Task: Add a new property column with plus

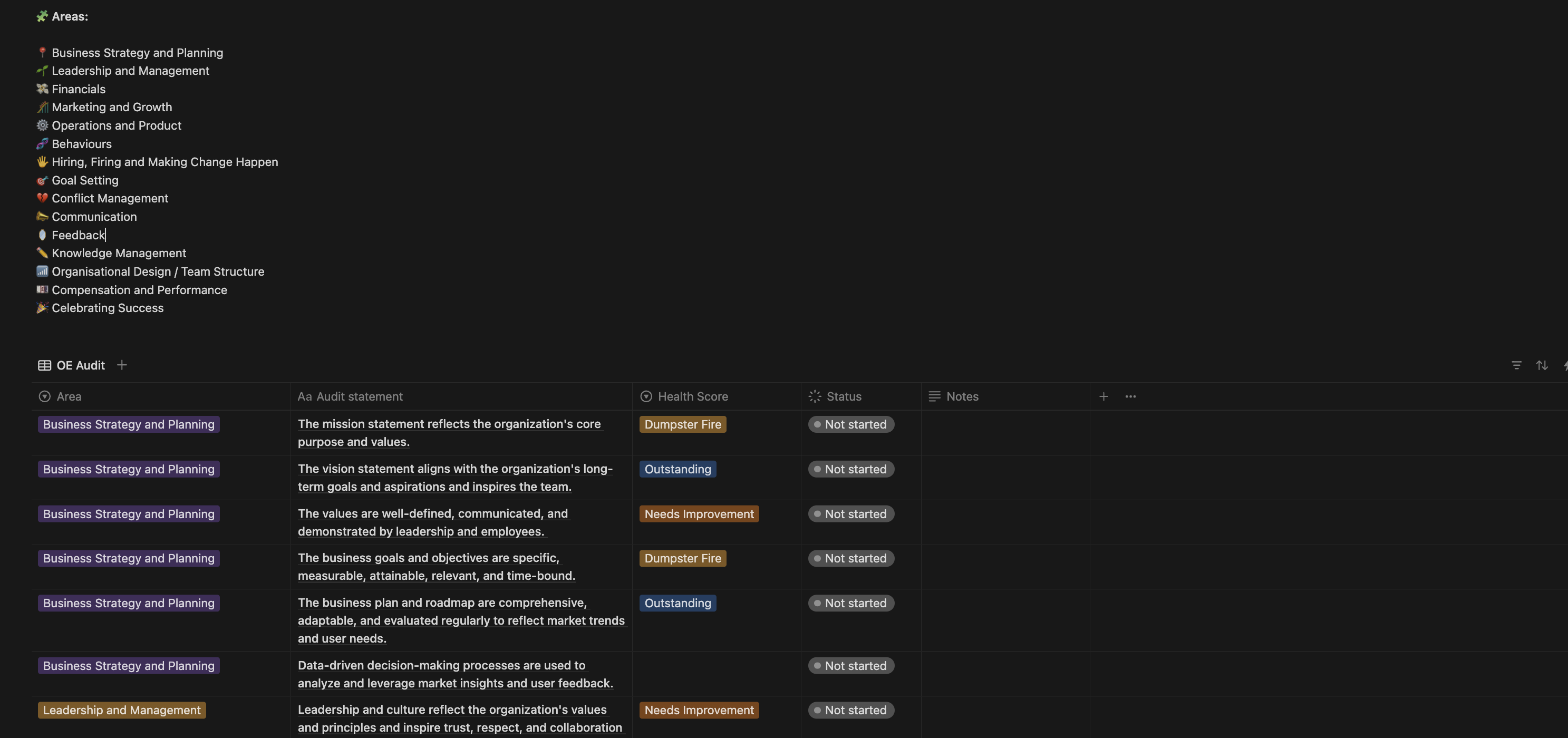Action: click(1103, 396)
